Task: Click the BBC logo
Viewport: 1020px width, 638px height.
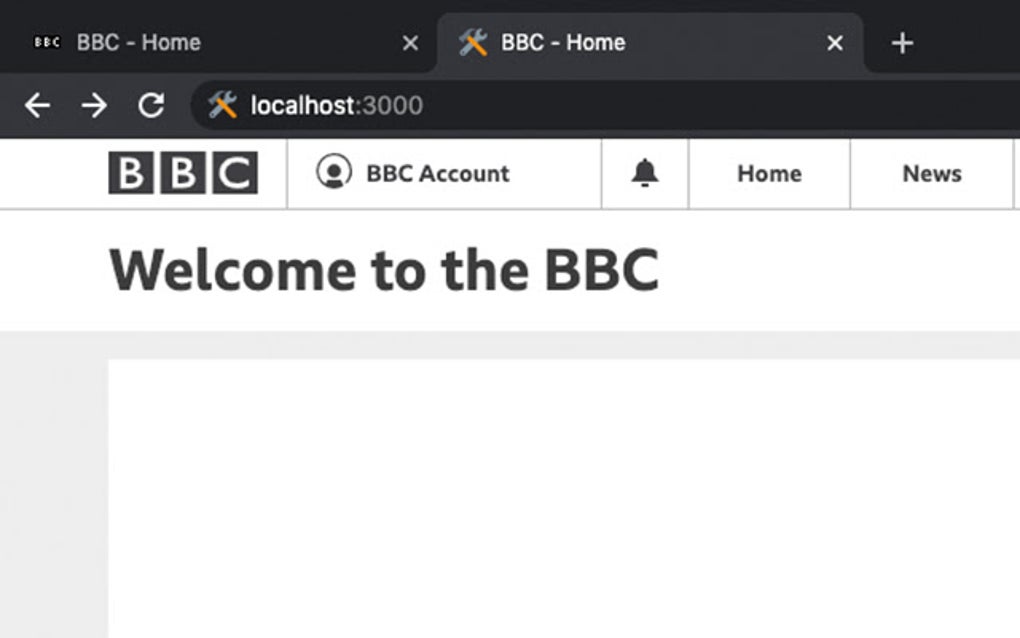Action: (184, 172)
